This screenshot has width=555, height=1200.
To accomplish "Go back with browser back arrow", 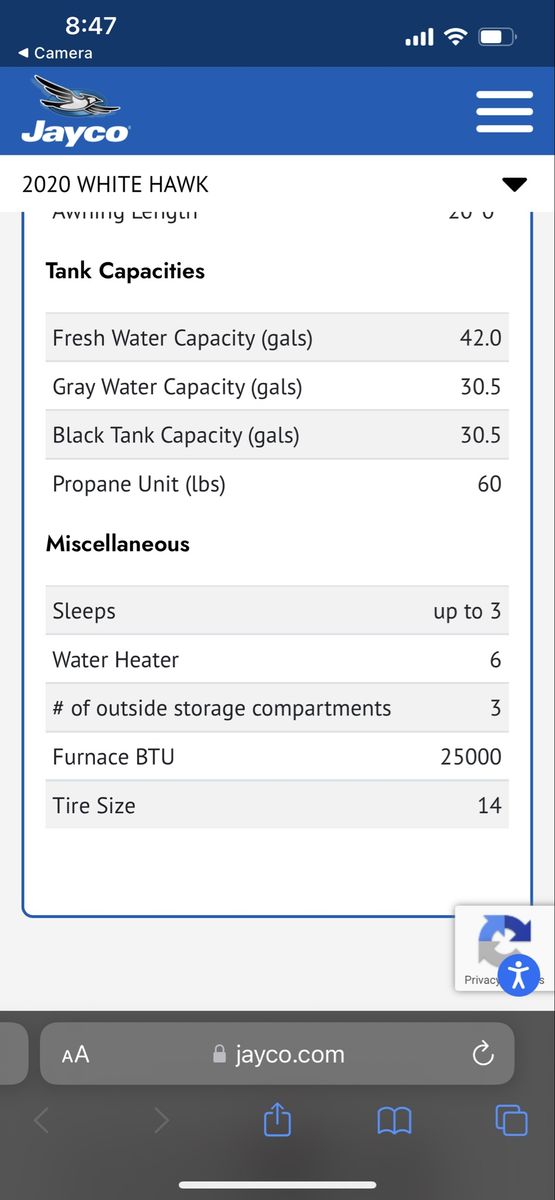I will tap(41, 1121).
